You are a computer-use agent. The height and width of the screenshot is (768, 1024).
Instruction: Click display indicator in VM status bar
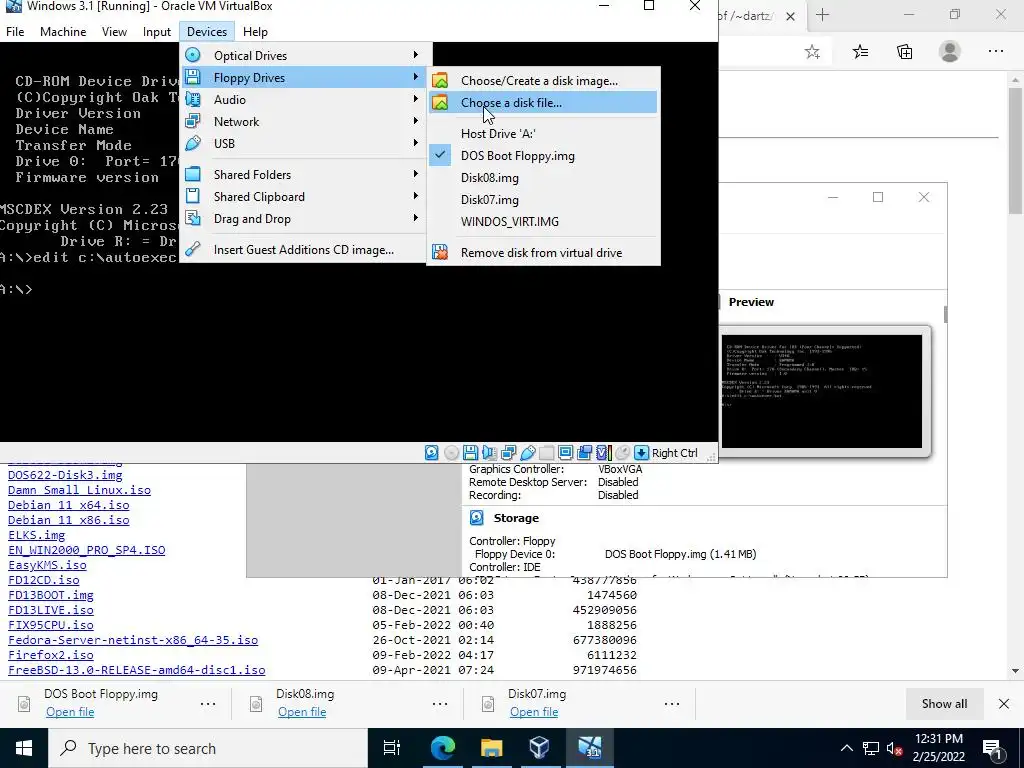click(x=566, y=453)
